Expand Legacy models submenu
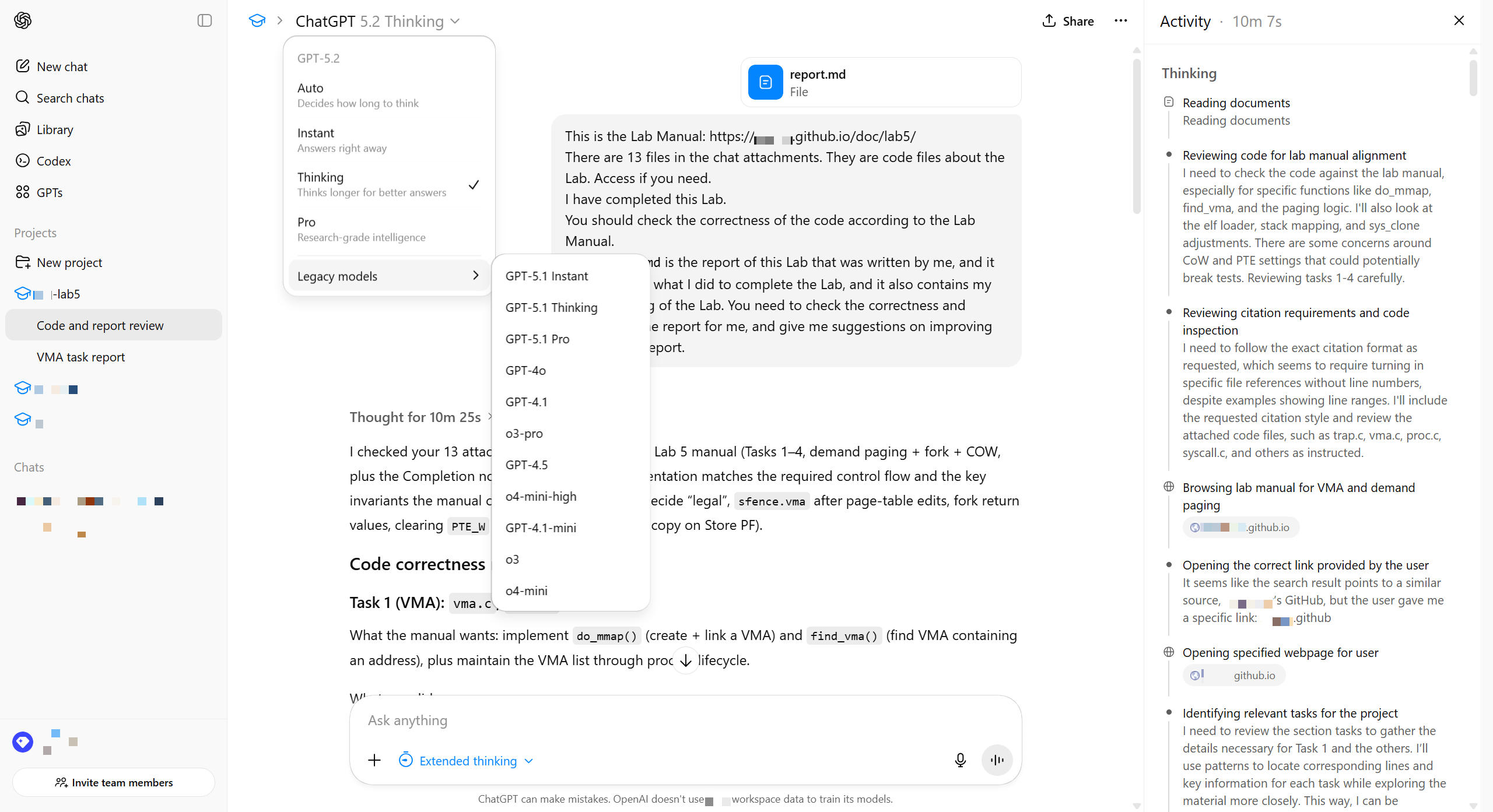Viewport: 1493px width, 812px height. coord(389,276)
